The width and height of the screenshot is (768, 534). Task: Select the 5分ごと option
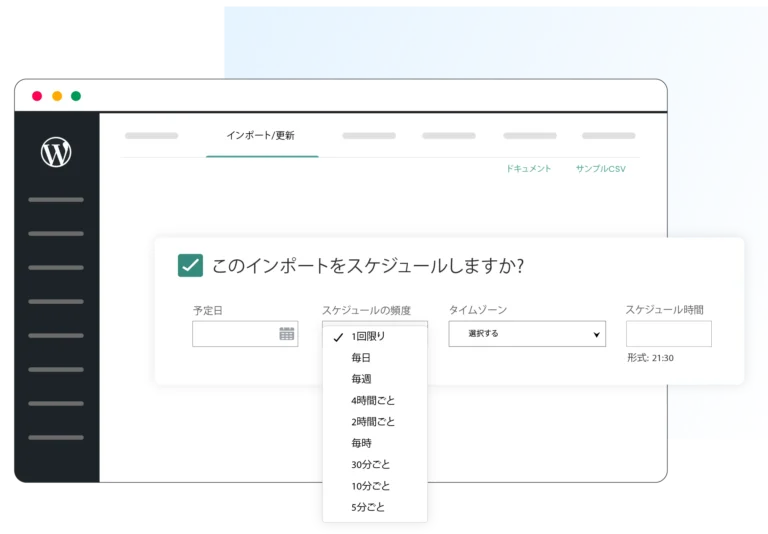pos(368,507)
